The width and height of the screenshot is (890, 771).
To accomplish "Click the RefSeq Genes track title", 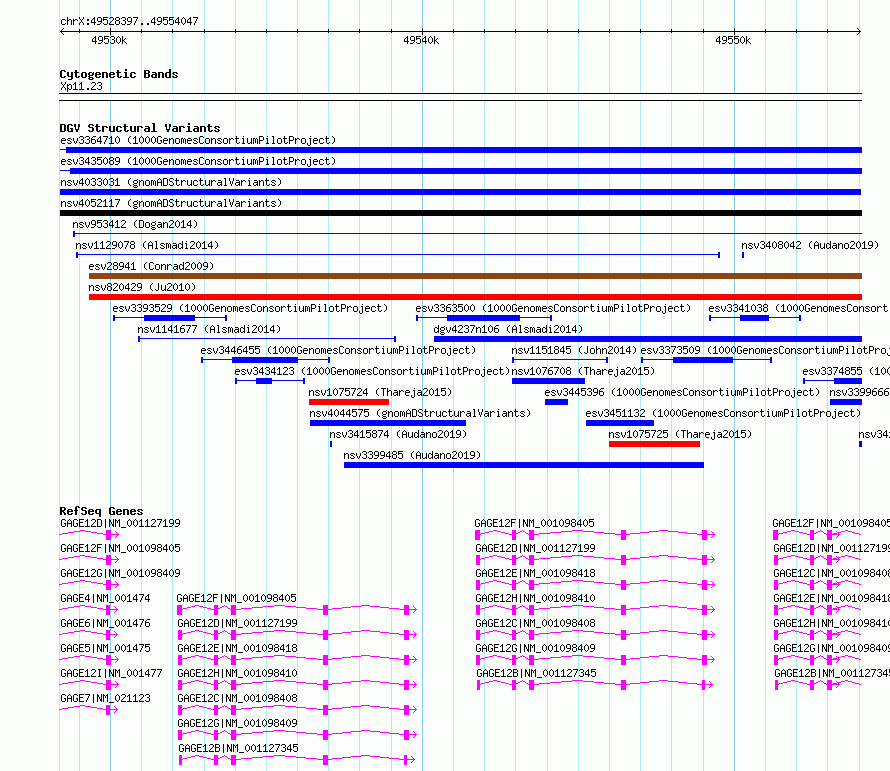I will point(101,510).
